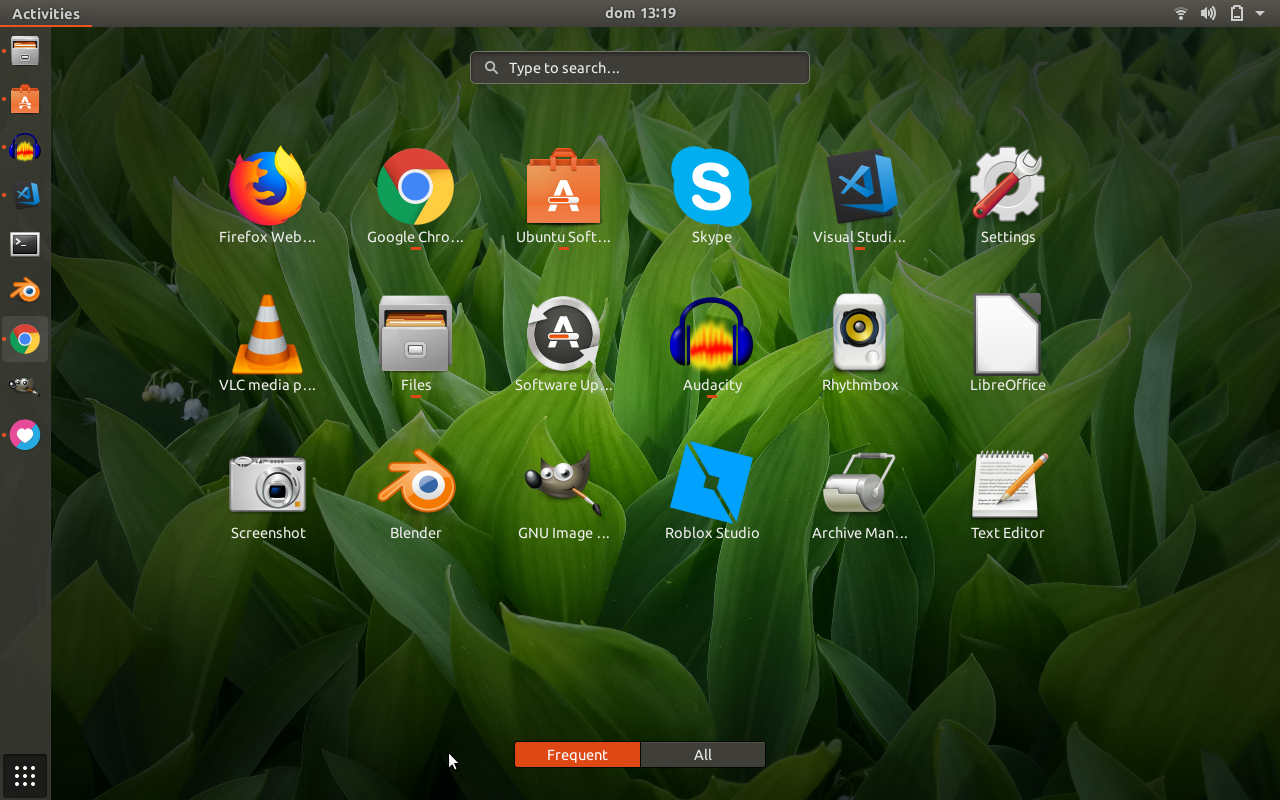Image resolution: width=1280 pixels, height=800 pixels.
Task: Launch Skype
Action: (711, 197)
